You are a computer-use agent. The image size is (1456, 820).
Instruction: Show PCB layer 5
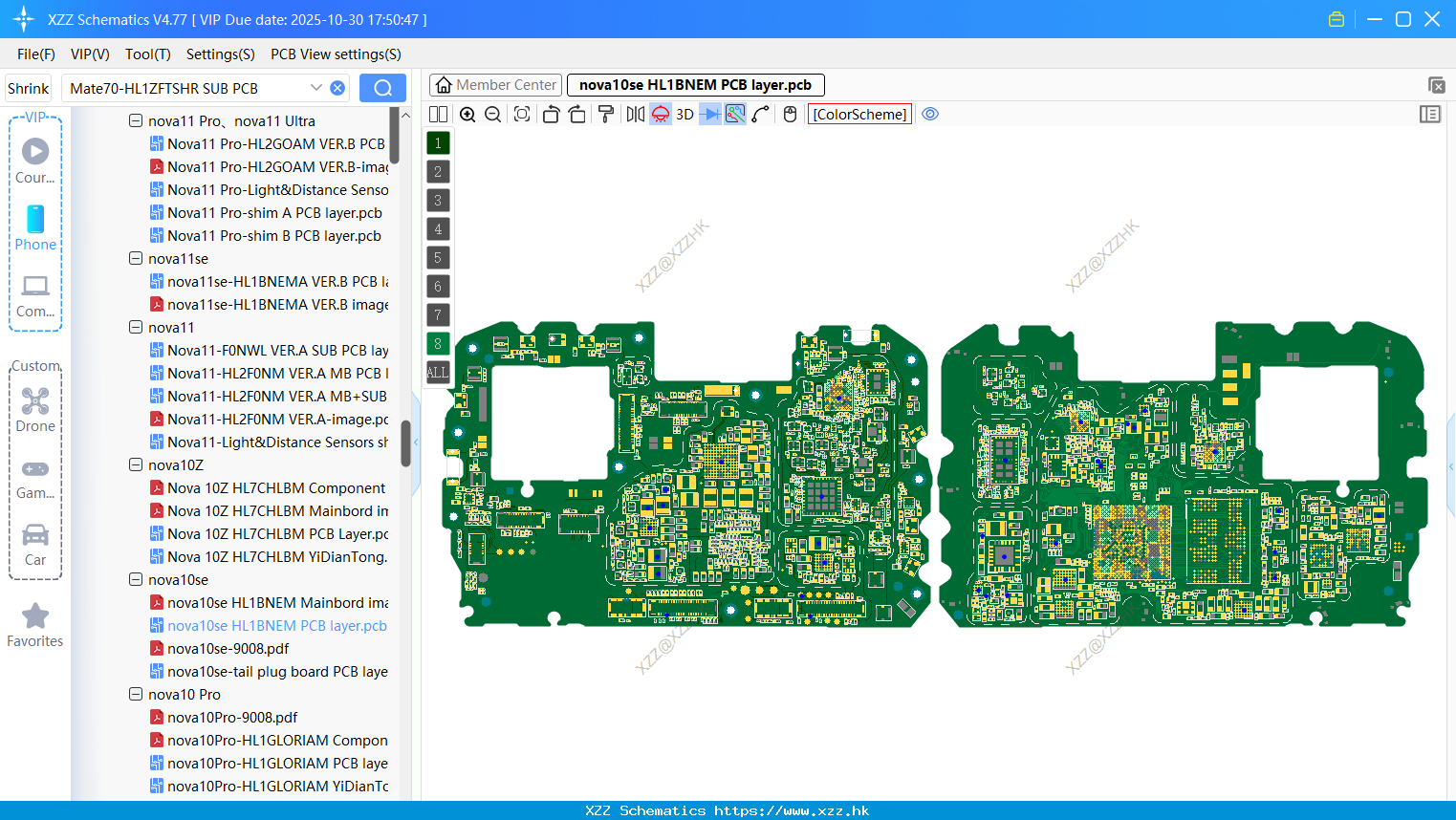tap(438, 258)
